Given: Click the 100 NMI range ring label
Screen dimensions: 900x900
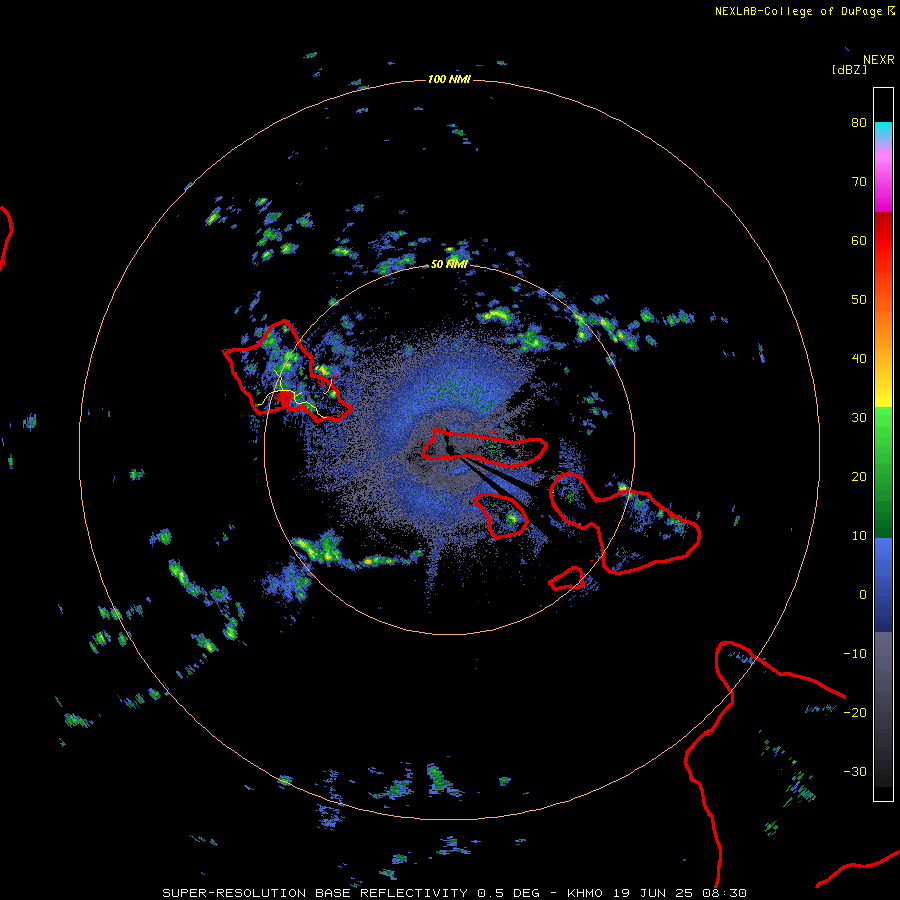Looking at the screenshot, I should tap(449, 79).
